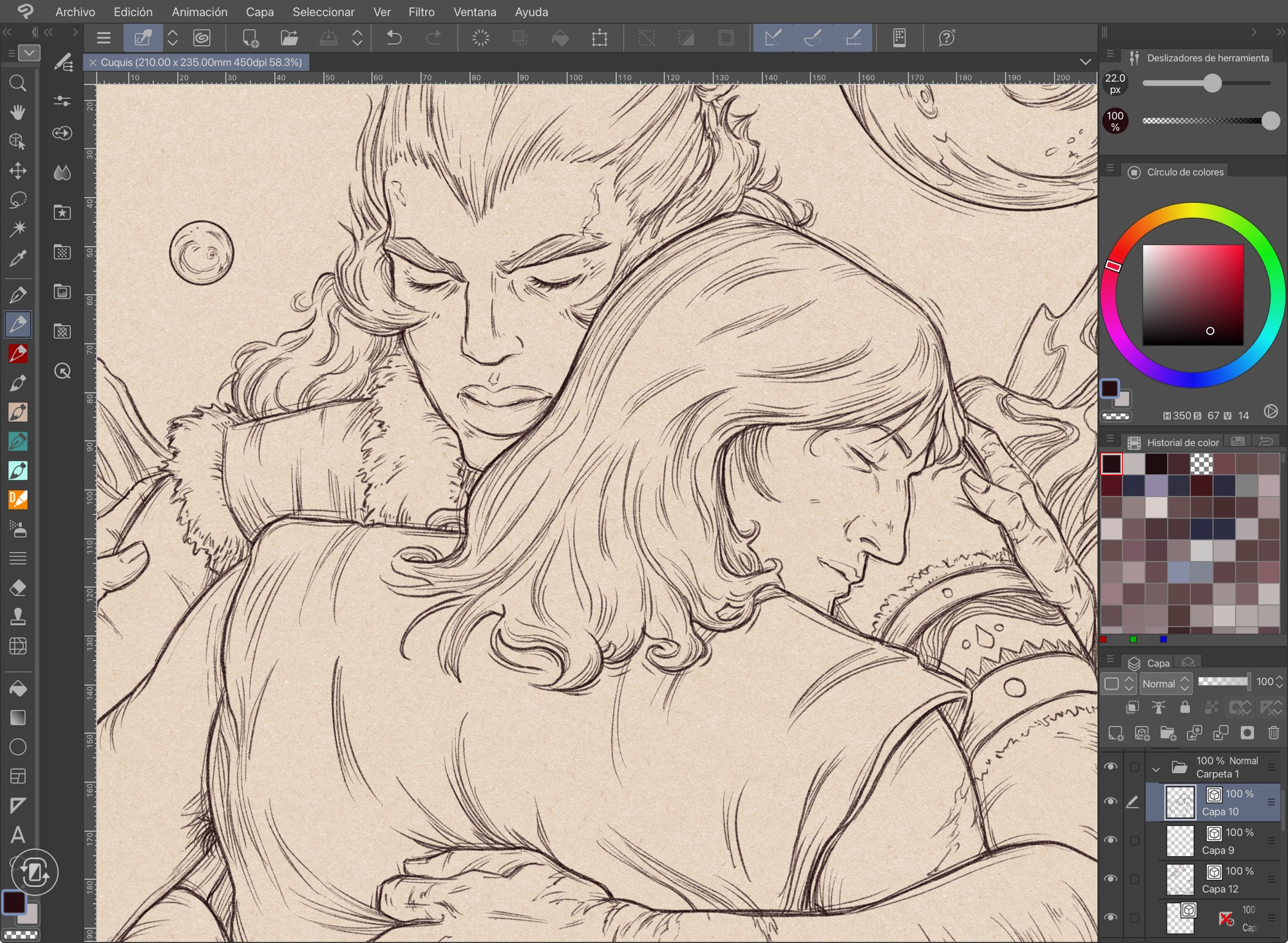The image size is (1288, 943).
Task: Open the Capa menu
Action: click(x=260, y=12)
